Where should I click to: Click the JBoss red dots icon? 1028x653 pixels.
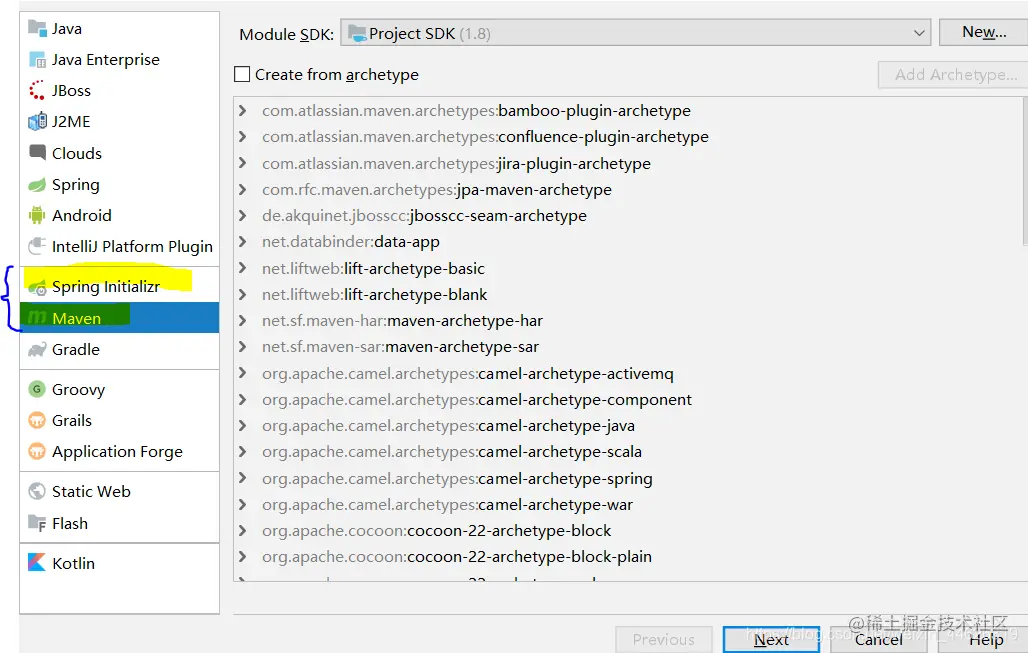[x=37, y=90]
